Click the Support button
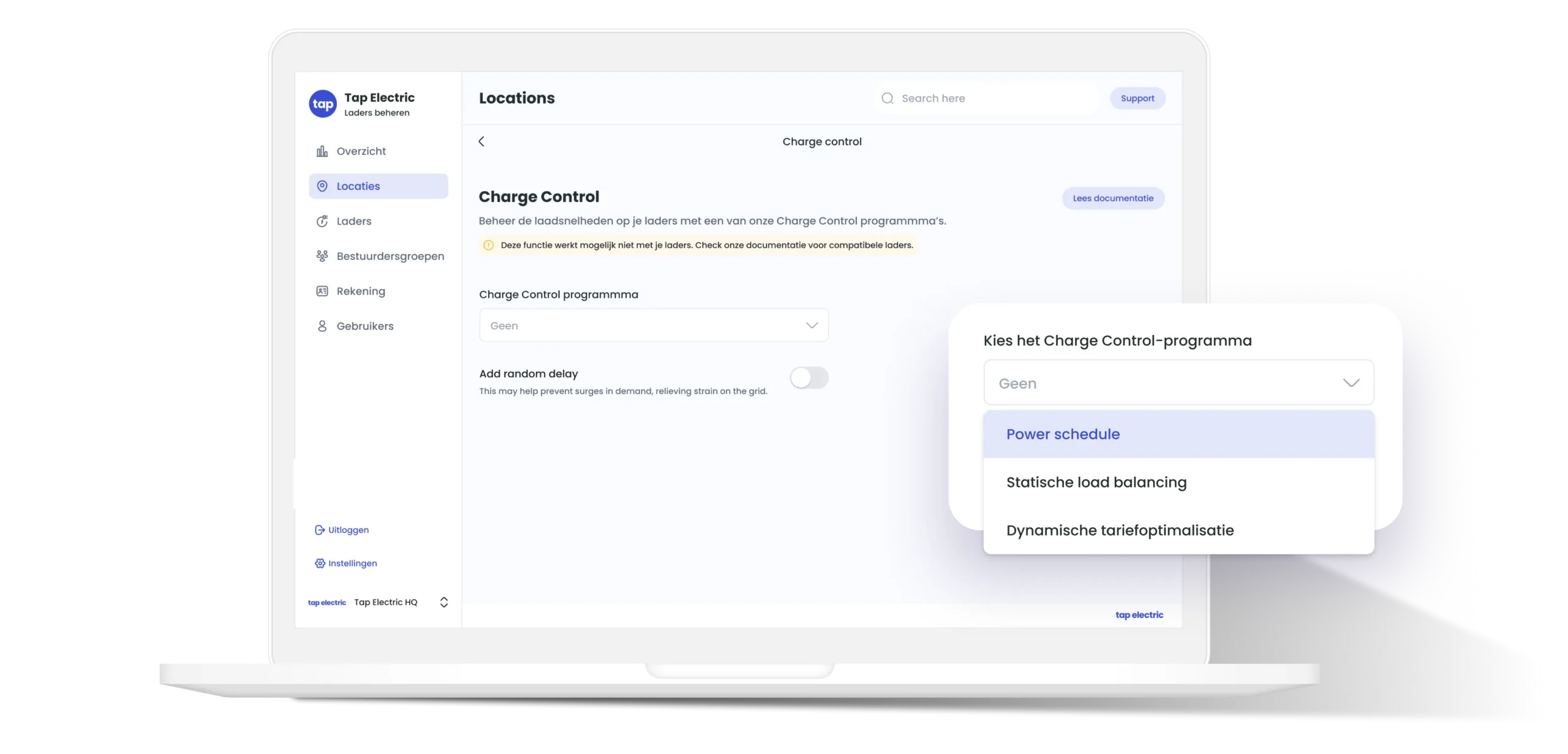The image size is (1568, 754). [1137, 99]
